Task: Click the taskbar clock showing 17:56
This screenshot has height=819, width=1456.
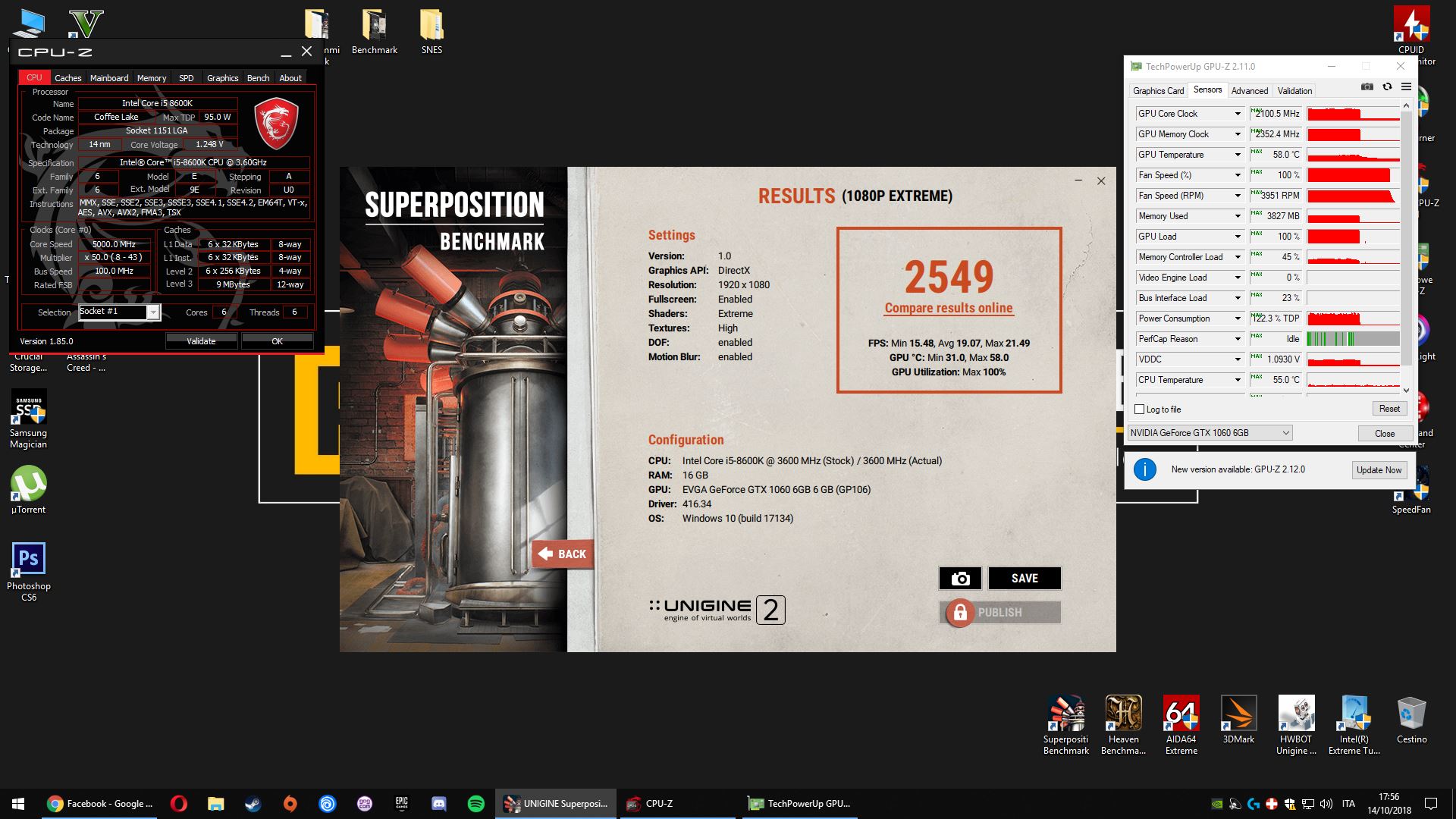Action: (1389, 804)
